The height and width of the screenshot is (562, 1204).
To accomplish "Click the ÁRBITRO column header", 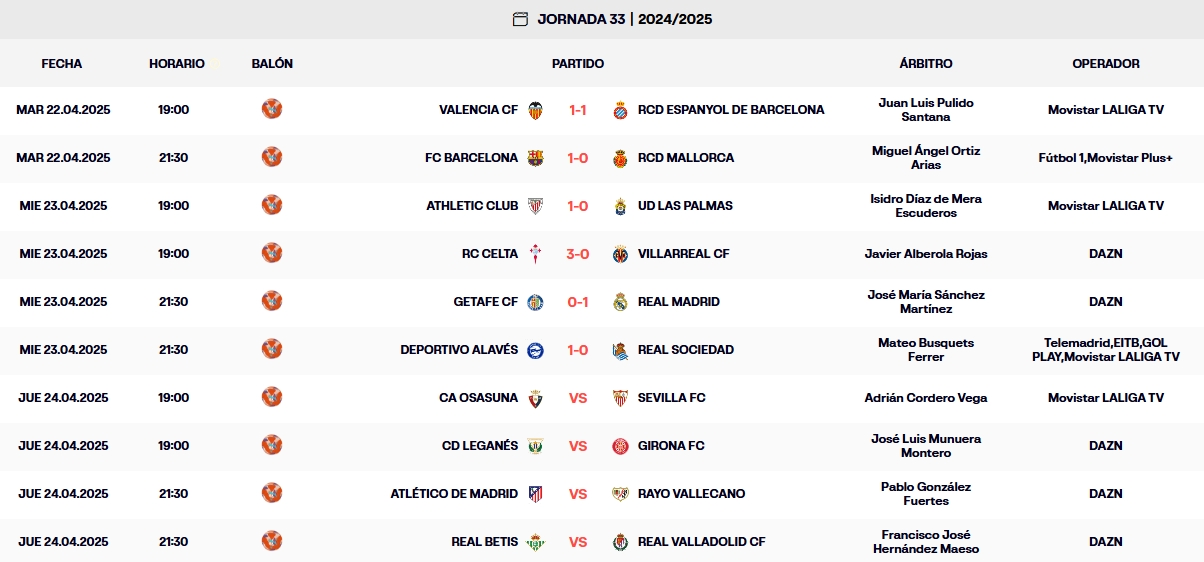I will tap(926, 63).
